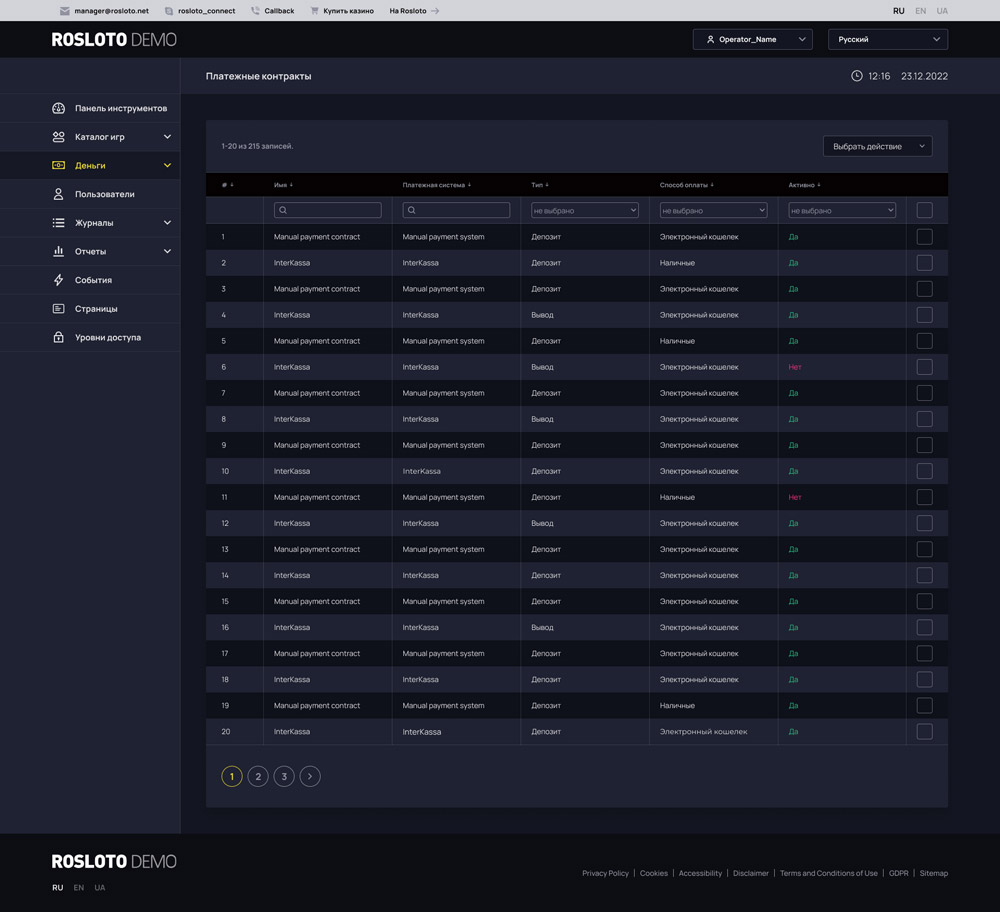Image resolution: width=1000 pixels, height=912 pixels.
Task: Select the checkbox for row 6
Action: click(924, 367)
